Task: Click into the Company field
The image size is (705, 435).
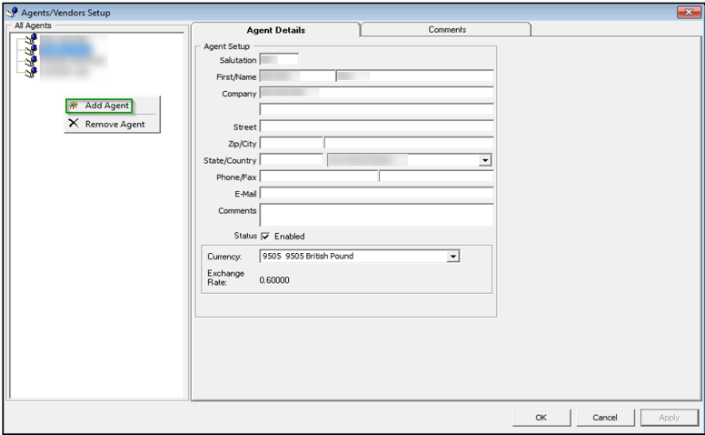Action: pos(376,93)
